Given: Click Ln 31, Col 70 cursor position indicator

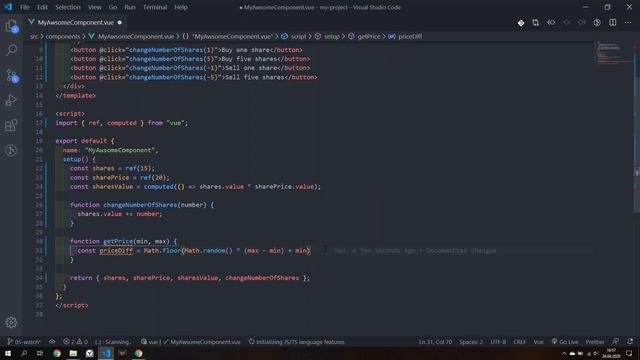Looking at the screenshot, I should tap(435, 342).
